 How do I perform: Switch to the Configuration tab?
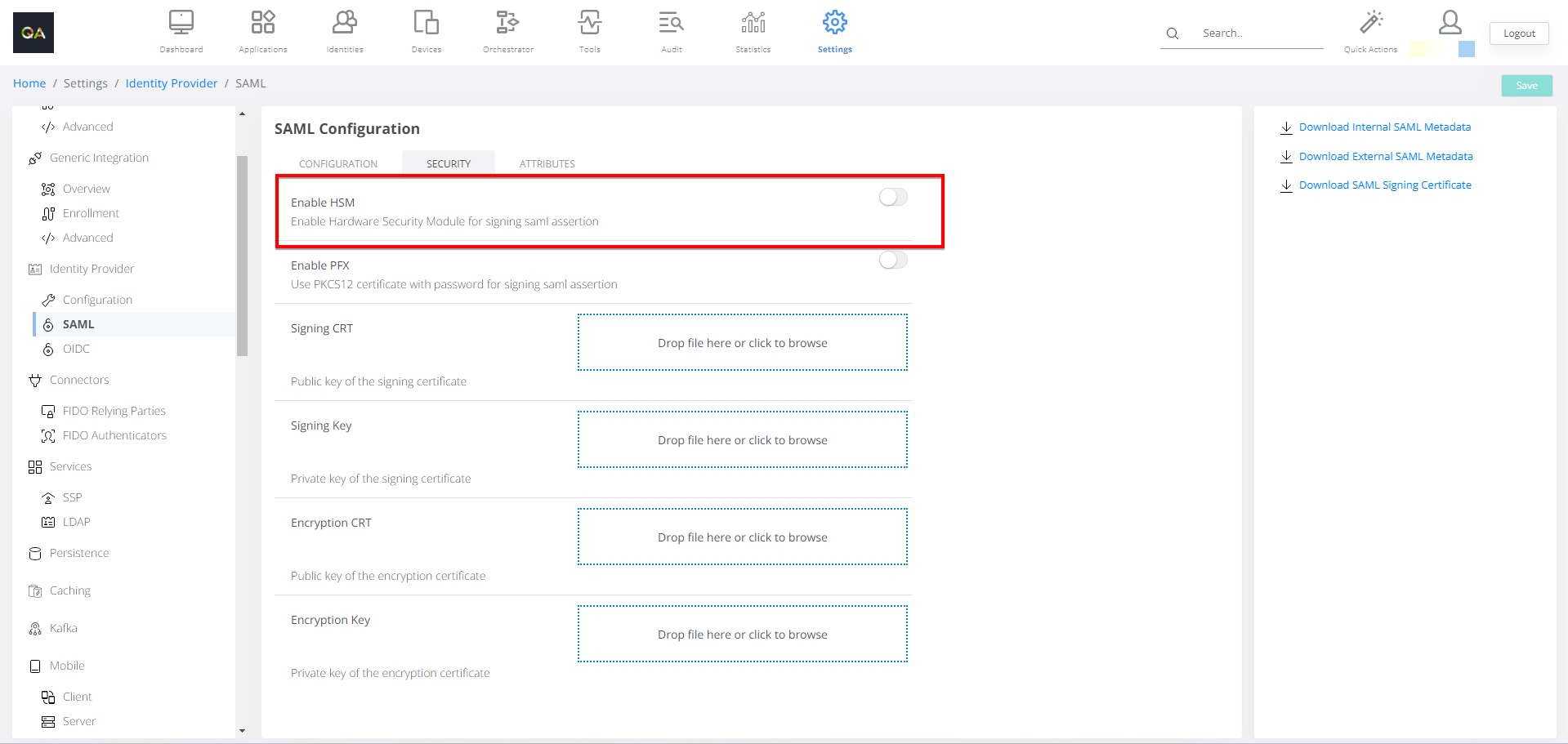click(x=337, y=164)
